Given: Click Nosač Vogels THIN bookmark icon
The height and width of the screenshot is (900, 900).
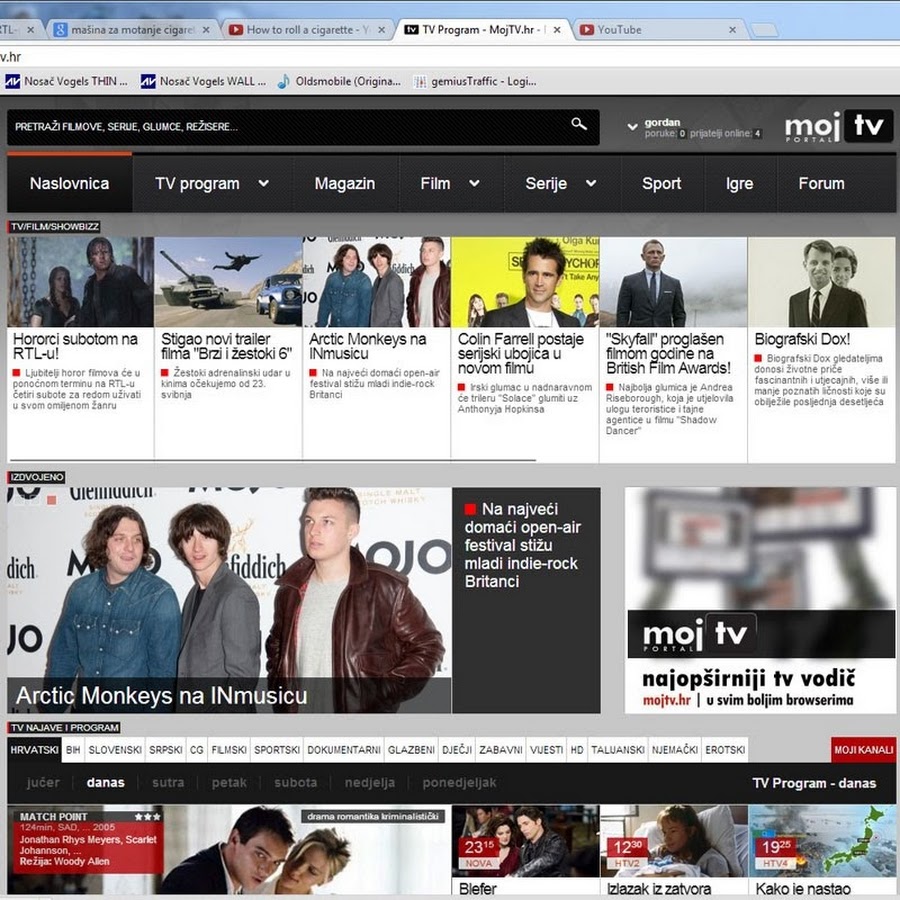Looking at the screenshot, I should [x=12, y=82].
